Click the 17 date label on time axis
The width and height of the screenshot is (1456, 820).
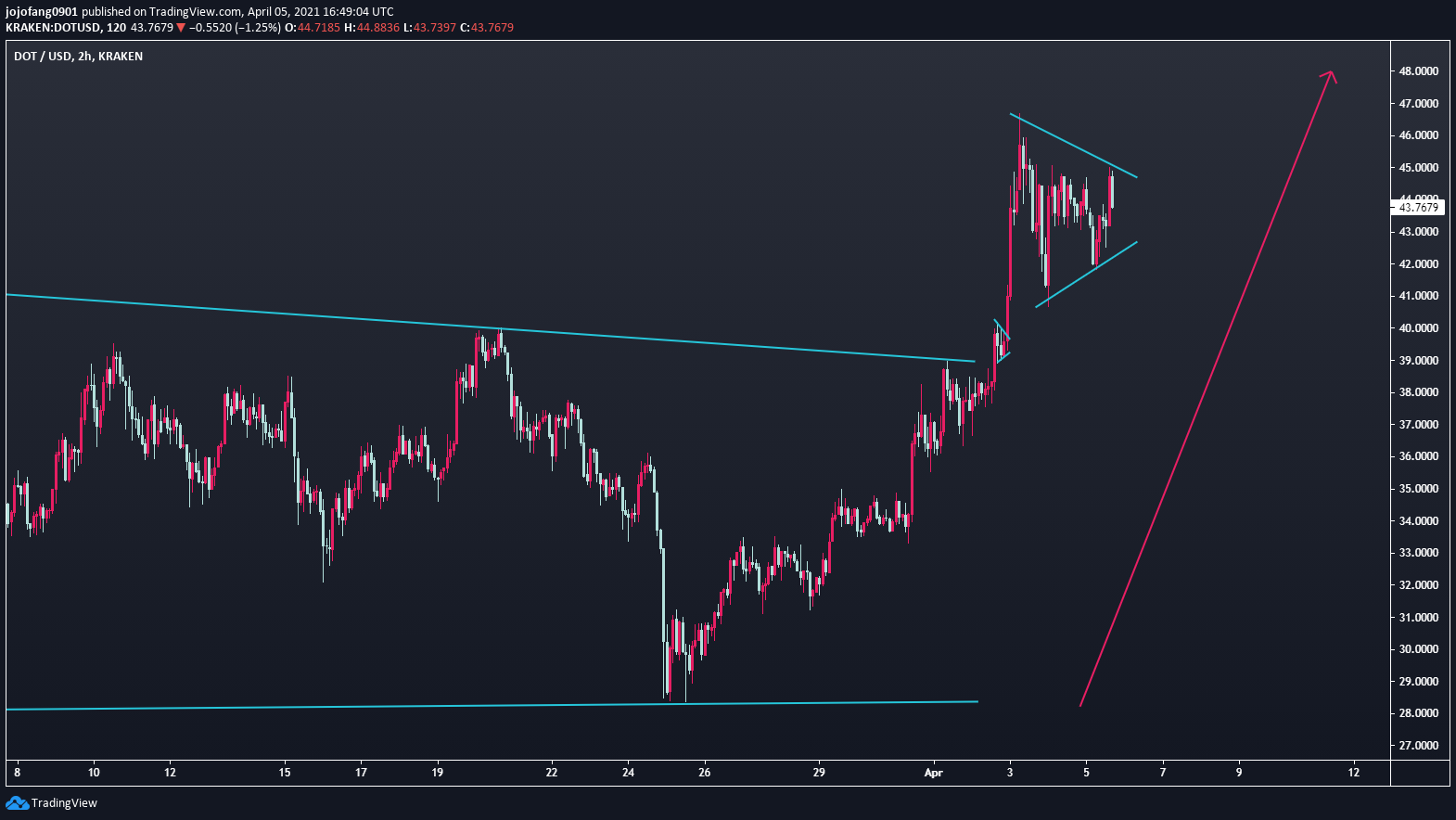coord(361,773)
